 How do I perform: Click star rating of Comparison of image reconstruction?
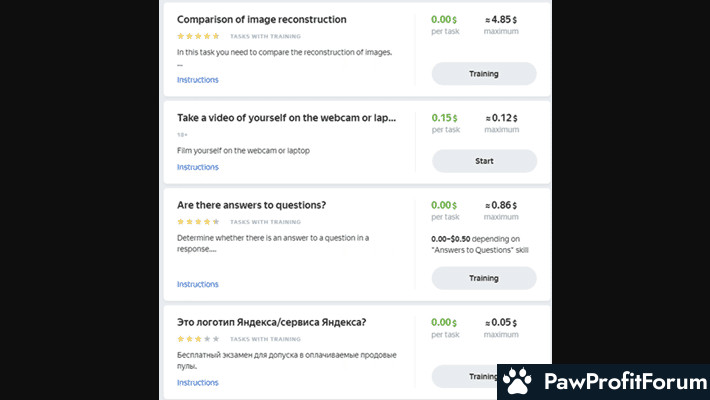tap(198, 36)
